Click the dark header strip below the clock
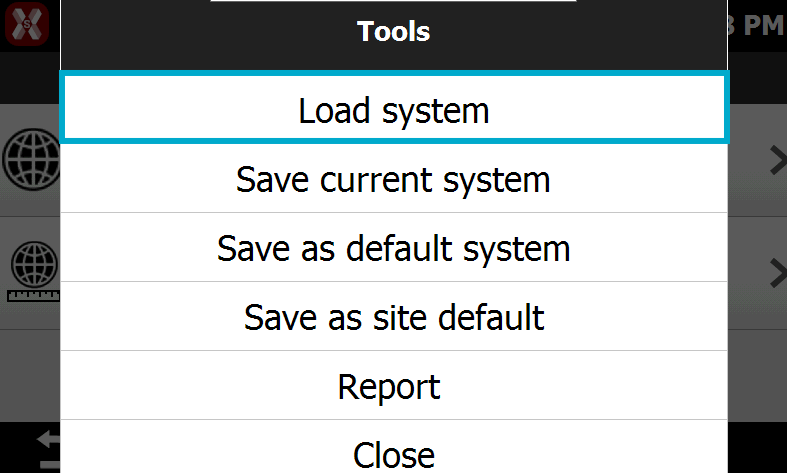The image size is (787, 473). click(757, 78)
